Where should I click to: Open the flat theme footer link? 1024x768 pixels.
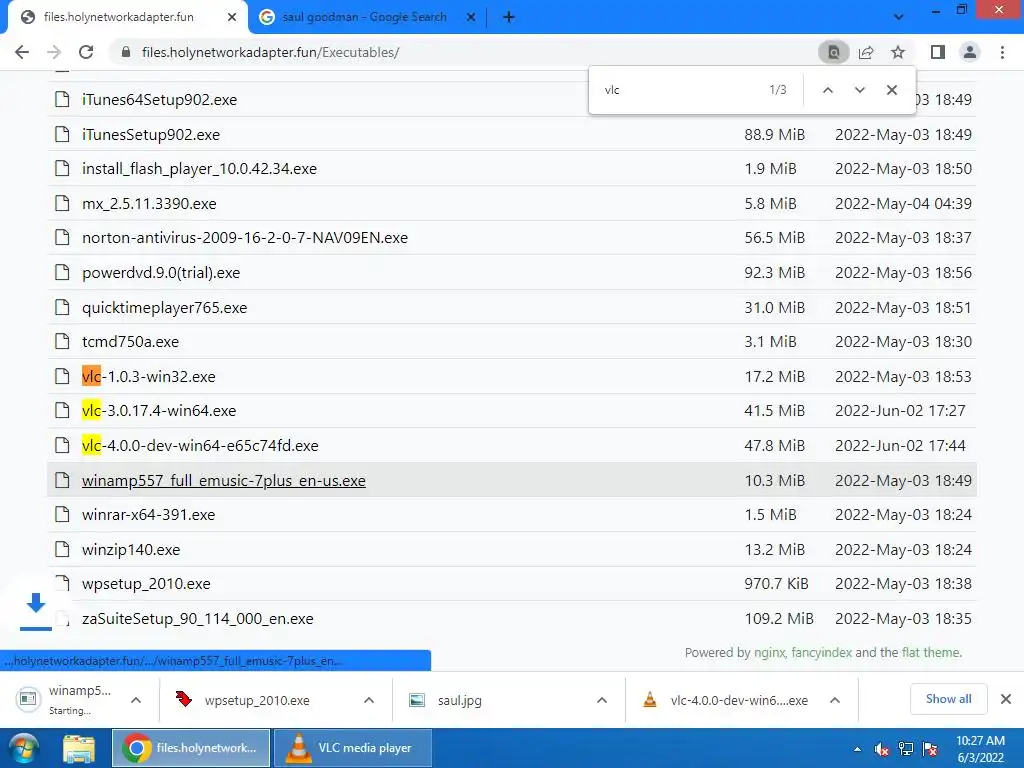(931, 652)
